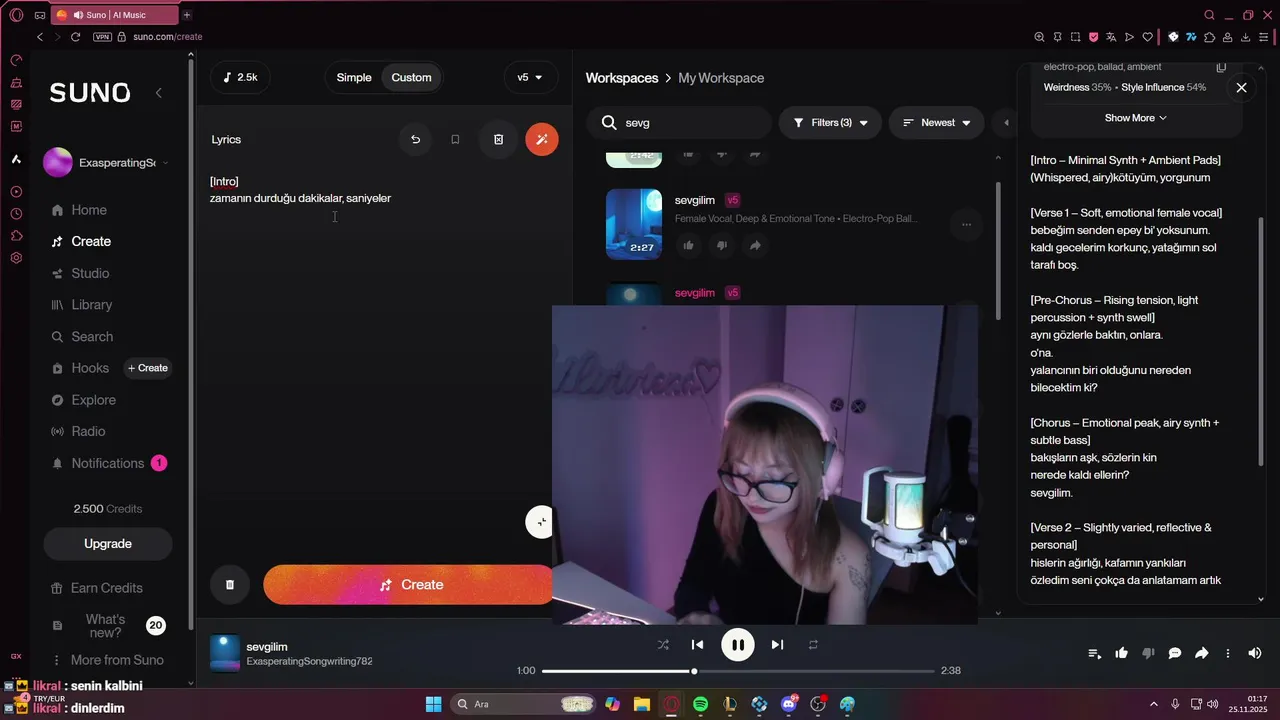
Task: Open comments for the playing song
Action: point(1175,653)
